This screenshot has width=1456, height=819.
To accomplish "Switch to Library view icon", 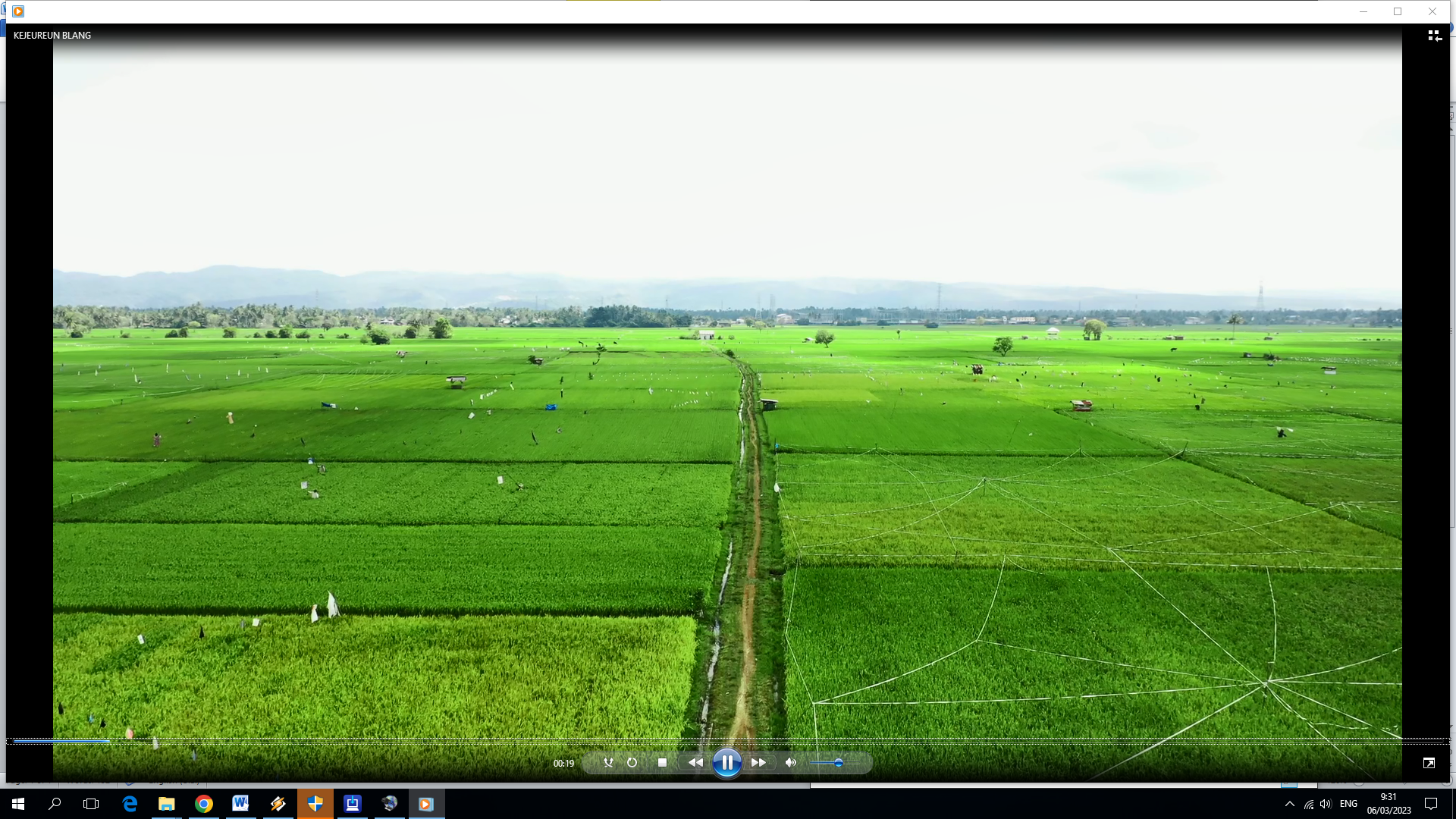I will (x=1435, y=36).
